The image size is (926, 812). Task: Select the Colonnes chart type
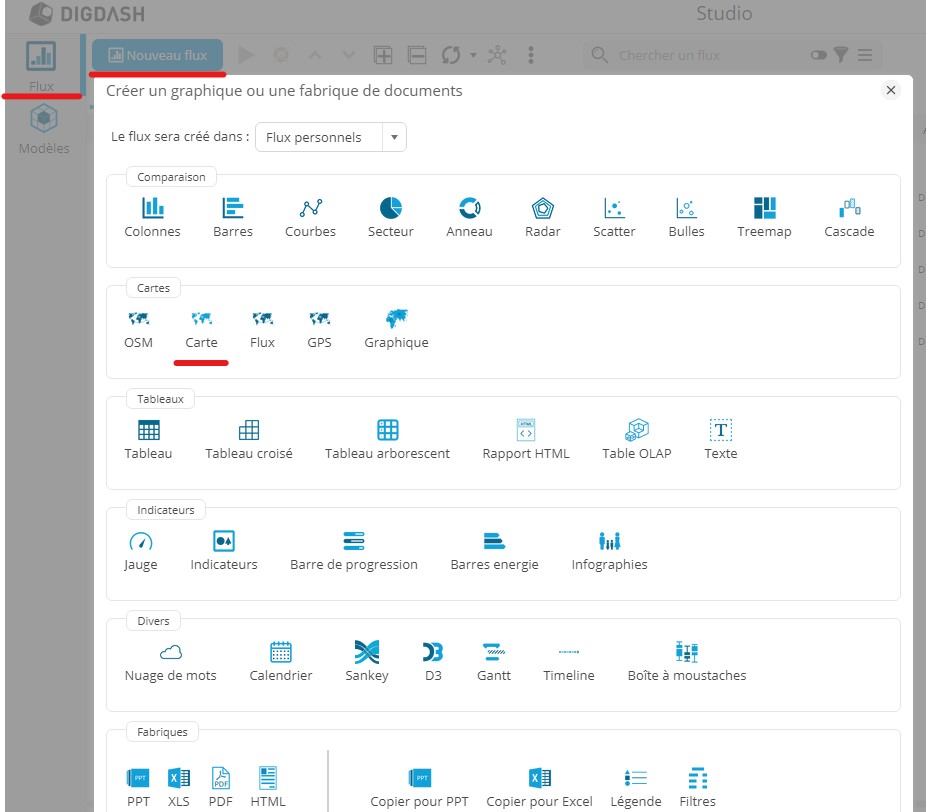click(x=152, y=217)
